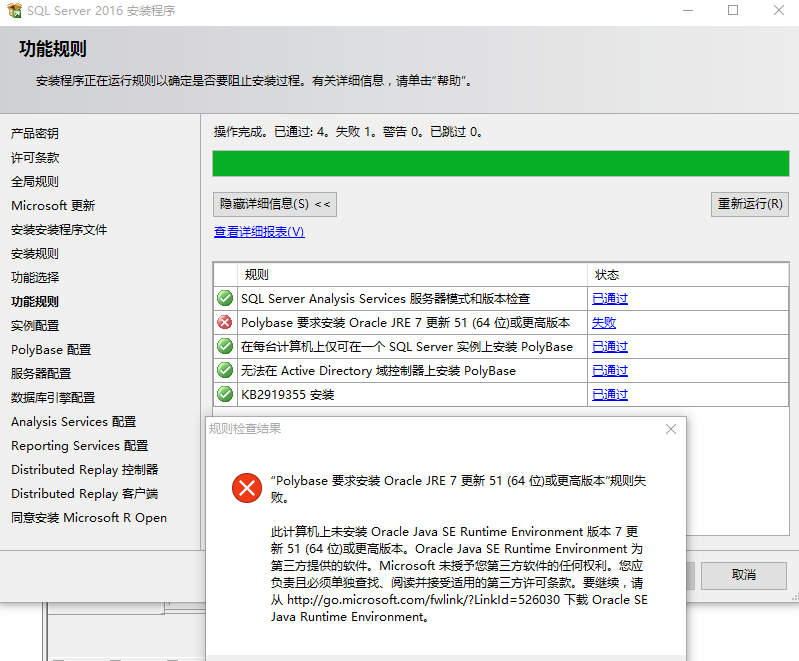Click green check icon beside KB2919355 rule
The width and height of the screenshot is (799, 661).
225,394
